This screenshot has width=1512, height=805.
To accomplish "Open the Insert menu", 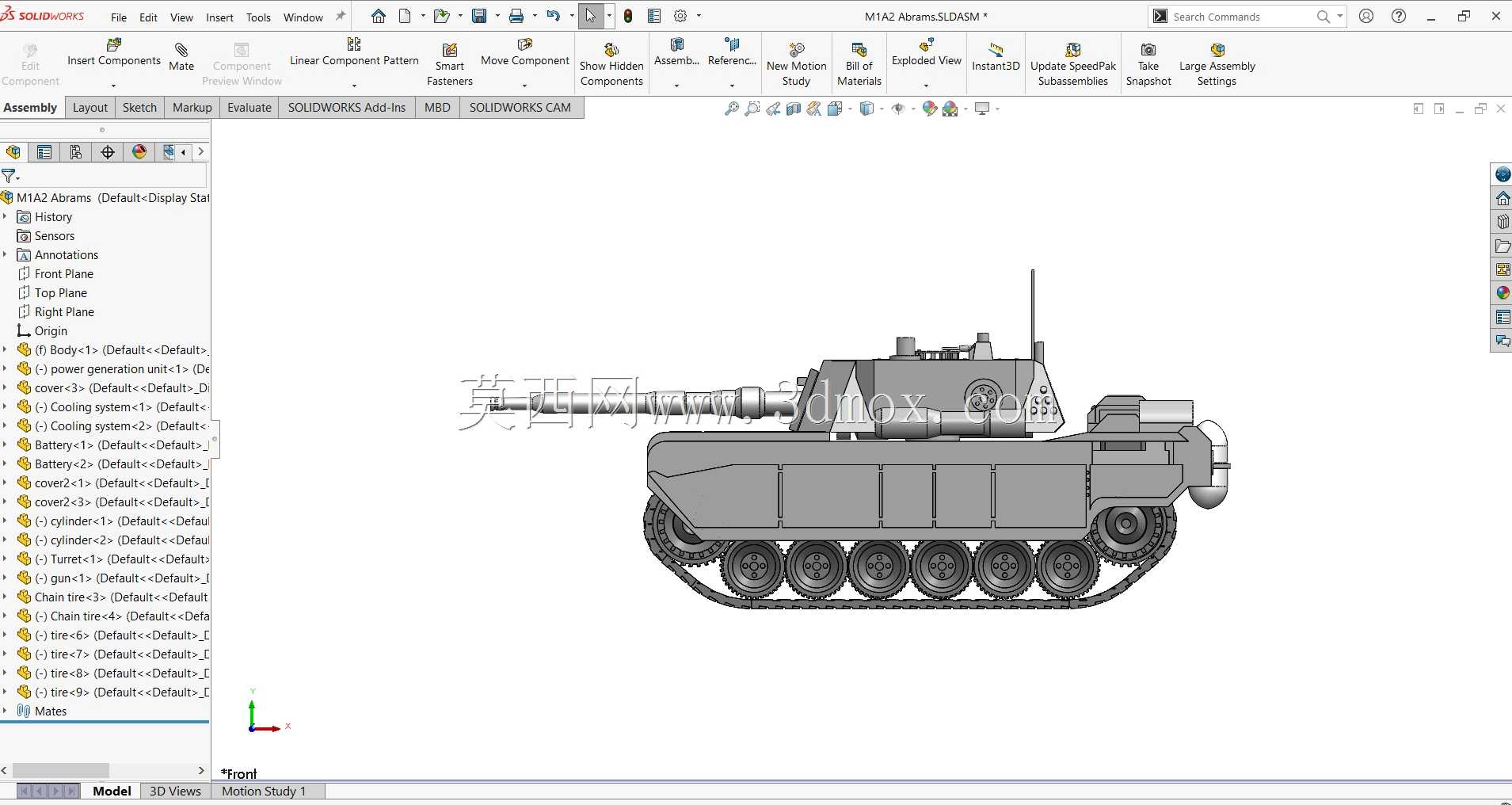I will [x=219, y=17].
